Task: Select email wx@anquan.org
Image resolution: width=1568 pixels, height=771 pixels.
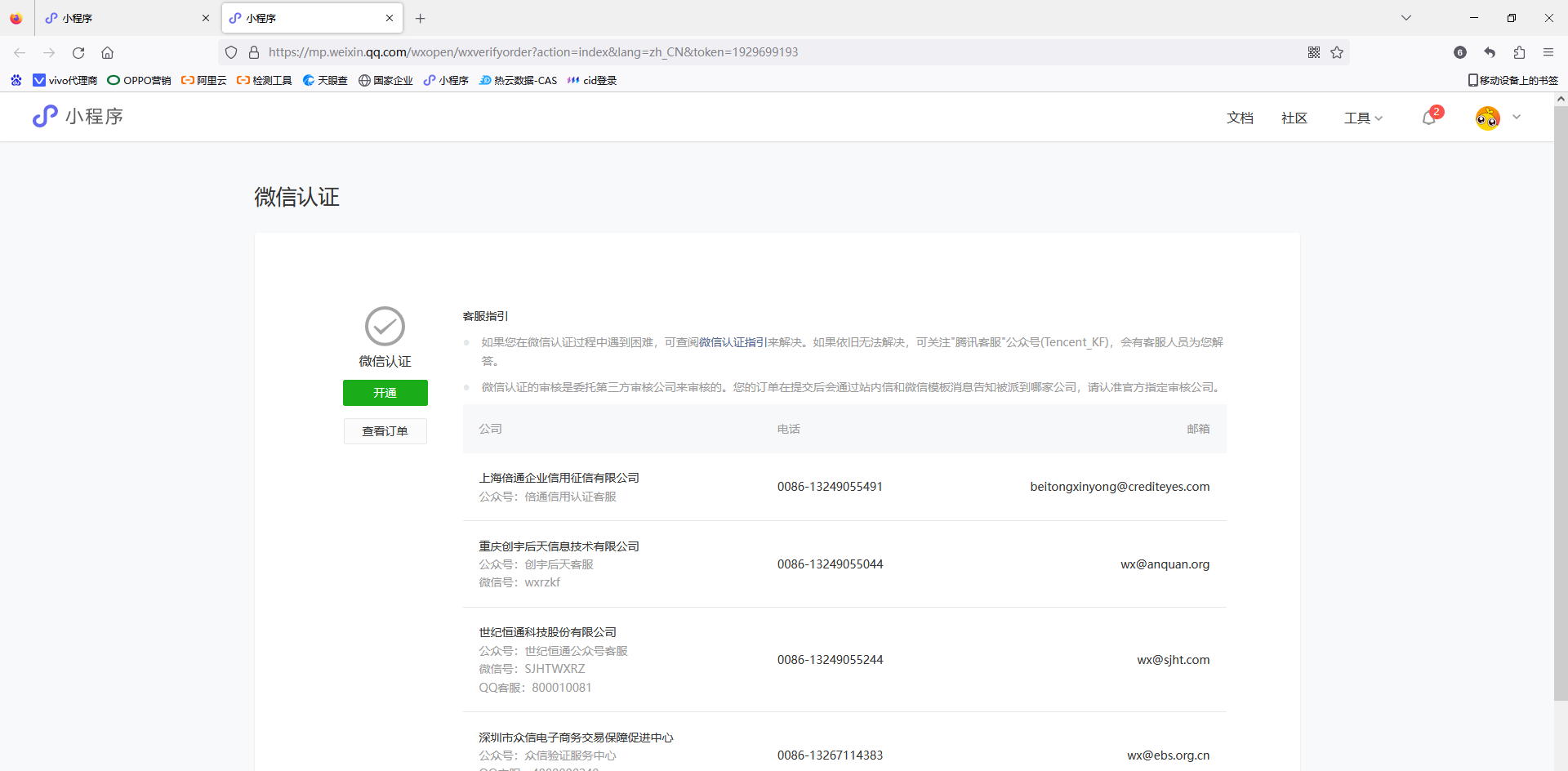Action: point(1165,564)
